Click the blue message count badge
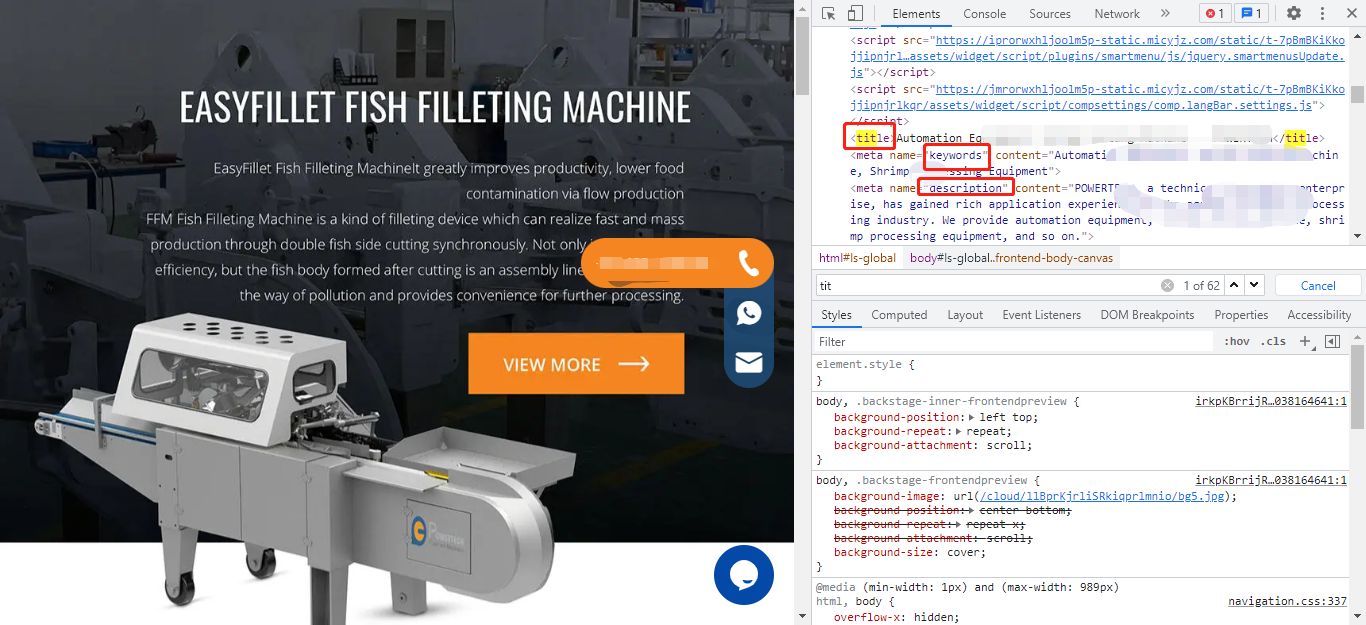 click(x=1251, y=13)
